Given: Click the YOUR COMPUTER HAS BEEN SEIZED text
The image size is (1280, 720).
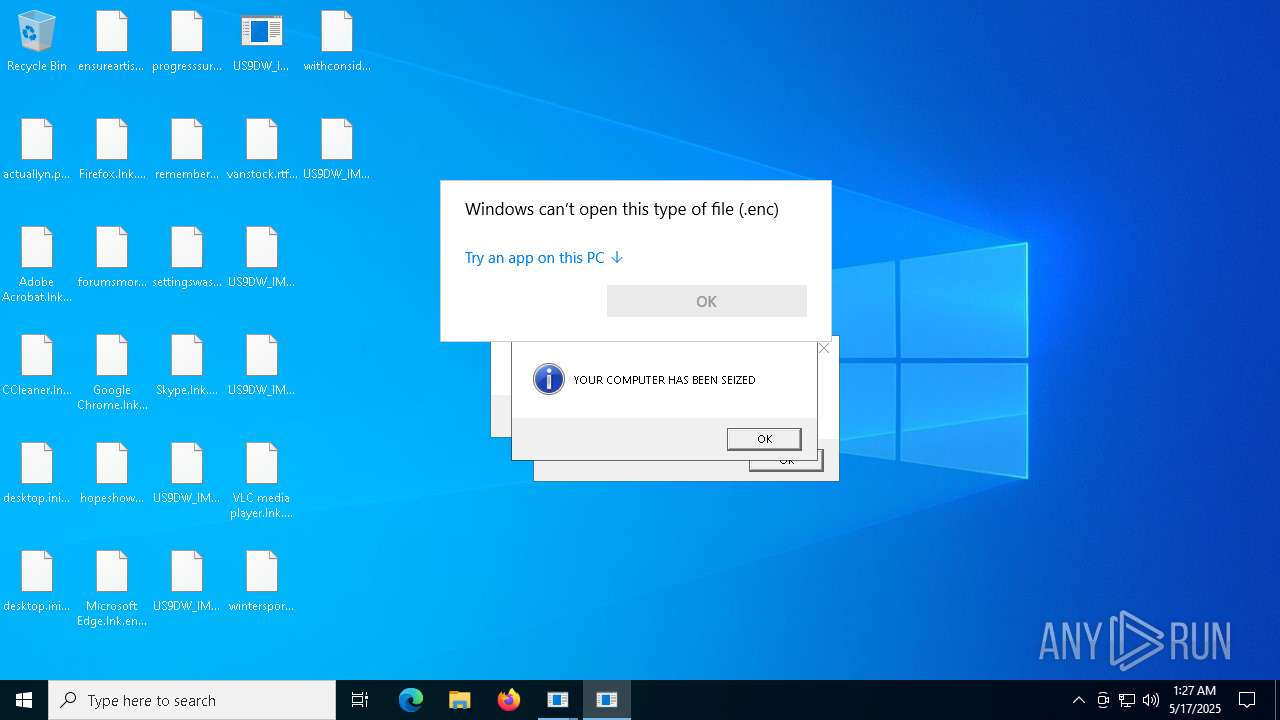Looking at the screenshot, I should (x=664, y=380).
